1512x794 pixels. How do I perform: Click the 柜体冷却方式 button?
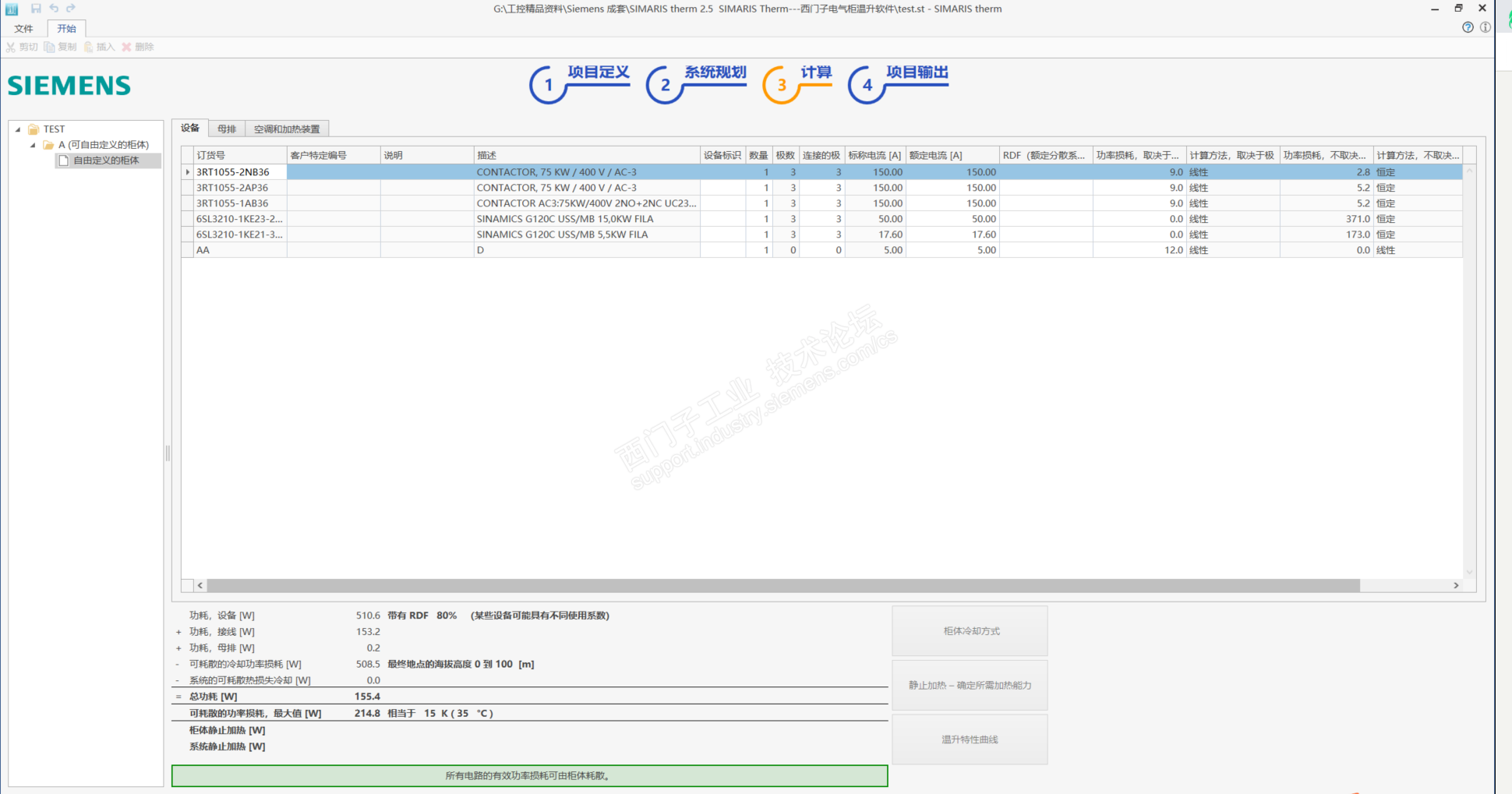coord(970,631)
